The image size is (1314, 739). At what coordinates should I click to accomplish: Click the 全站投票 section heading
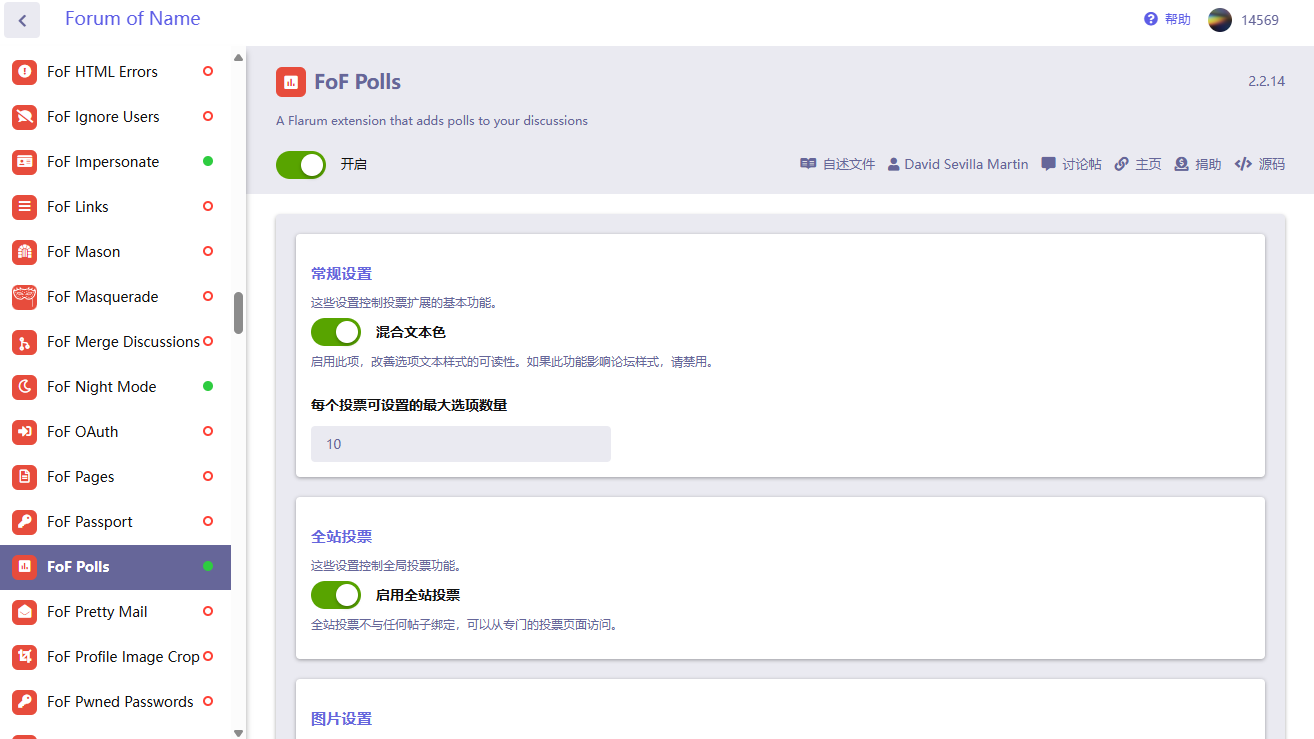click(x=341, y=536)
